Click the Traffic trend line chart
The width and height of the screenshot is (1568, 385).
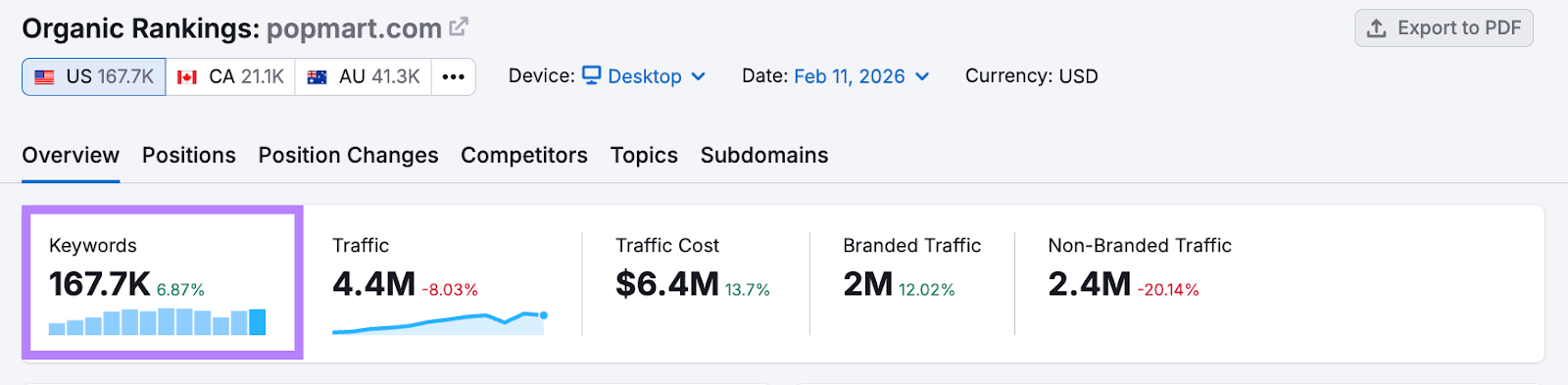point(439,323)
